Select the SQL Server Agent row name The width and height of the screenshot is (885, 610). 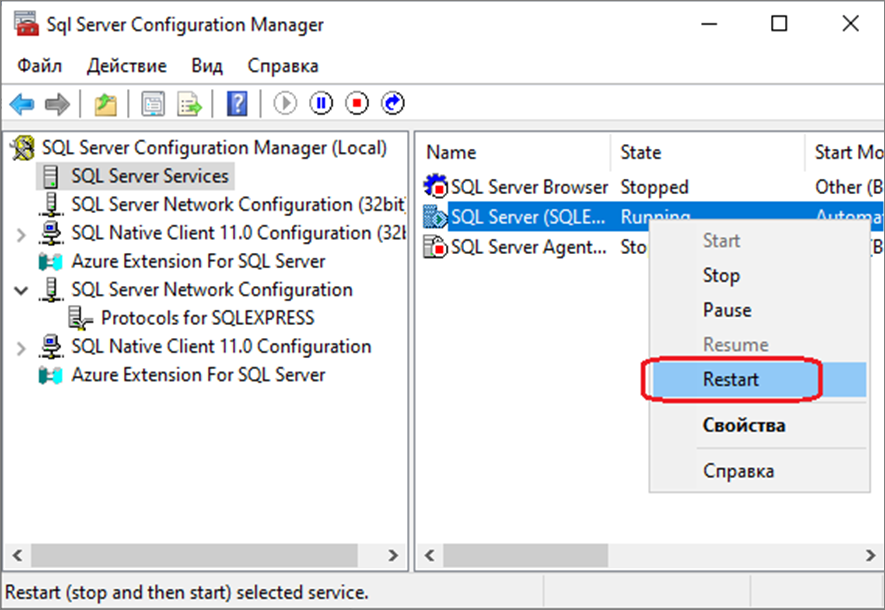coord(529,247)
